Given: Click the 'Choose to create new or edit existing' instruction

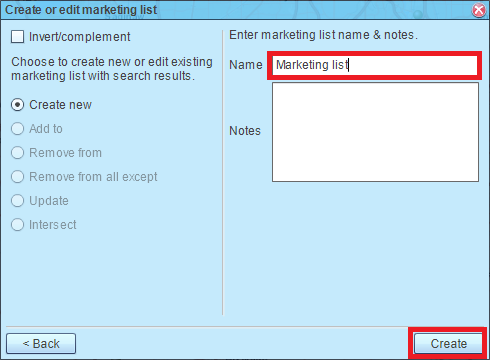Looking at the screenshot, I should (x=112, y=69).
